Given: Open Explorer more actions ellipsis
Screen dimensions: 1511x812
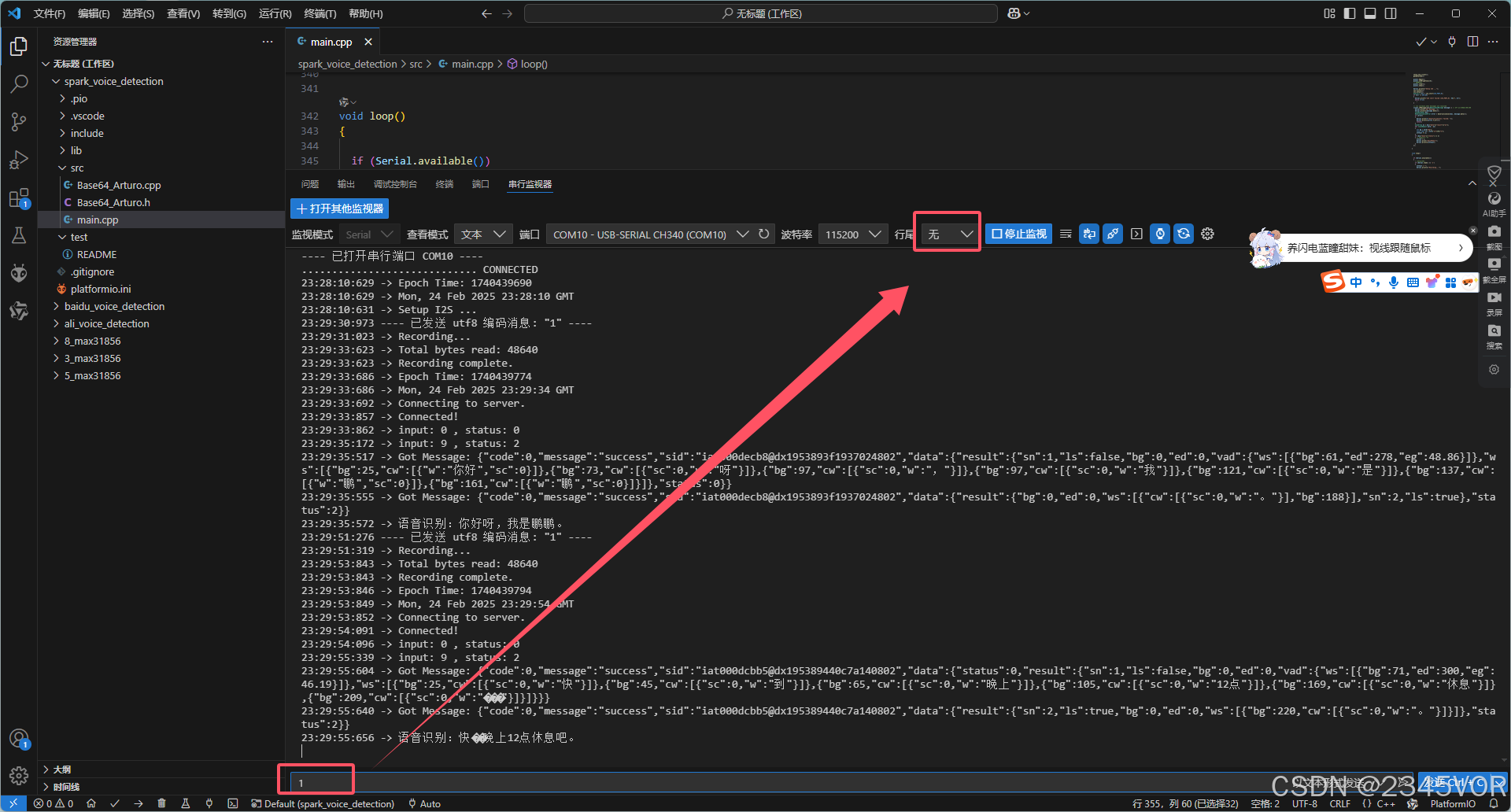Looking at the screenshot, I should coord(268,42).
